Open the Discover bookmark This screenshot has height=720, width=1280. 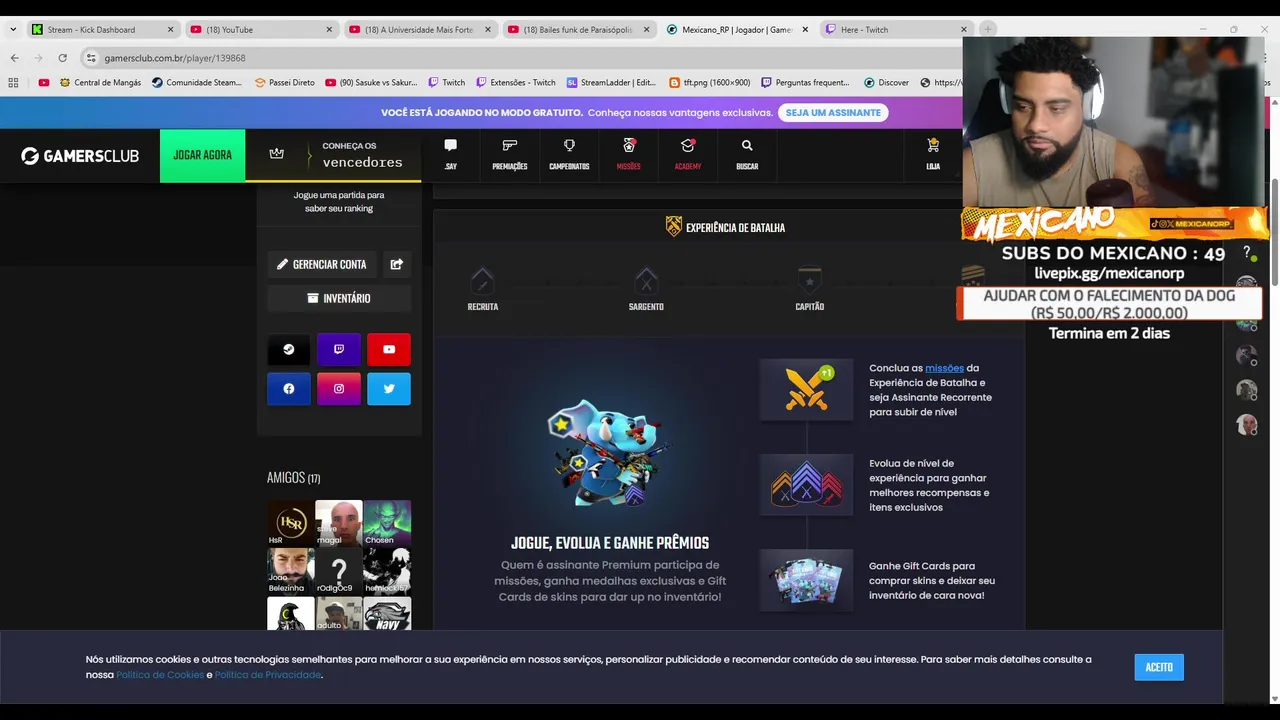click(886, 83)
